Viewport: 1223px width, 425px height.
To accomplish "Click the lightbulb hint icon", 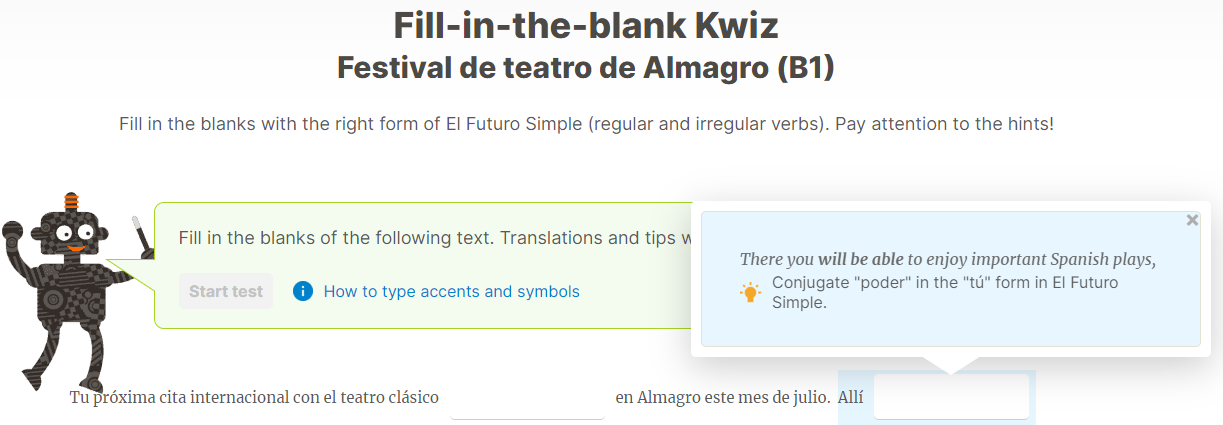I will (x=750, y=292).
